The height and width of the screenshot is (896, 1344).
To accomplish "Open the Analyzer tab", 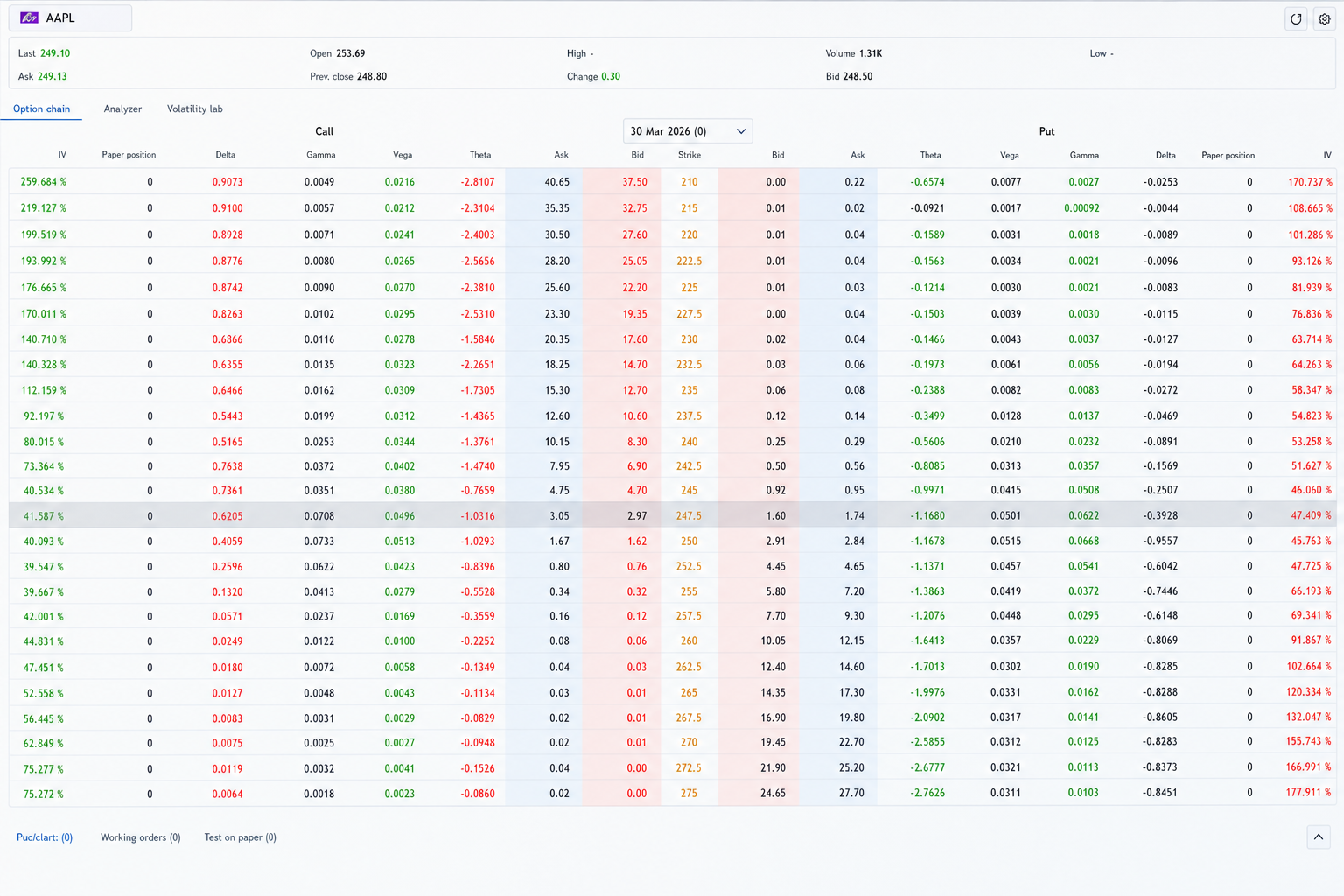I will pos(122,109).
